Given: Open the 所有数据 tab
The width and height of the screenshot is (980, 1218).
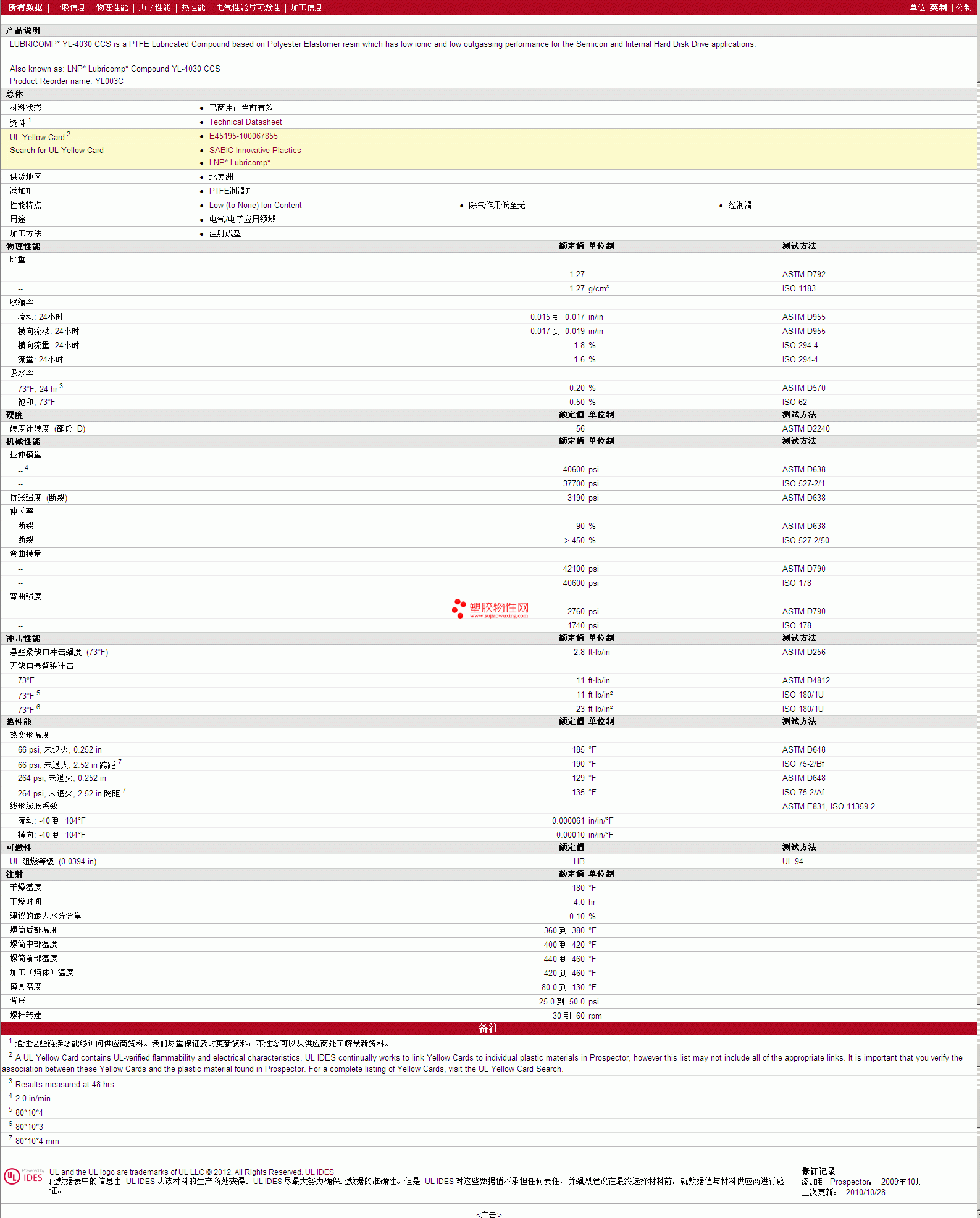Looking at the screenshot, I should pyautogui.click(x=25, y=7).
